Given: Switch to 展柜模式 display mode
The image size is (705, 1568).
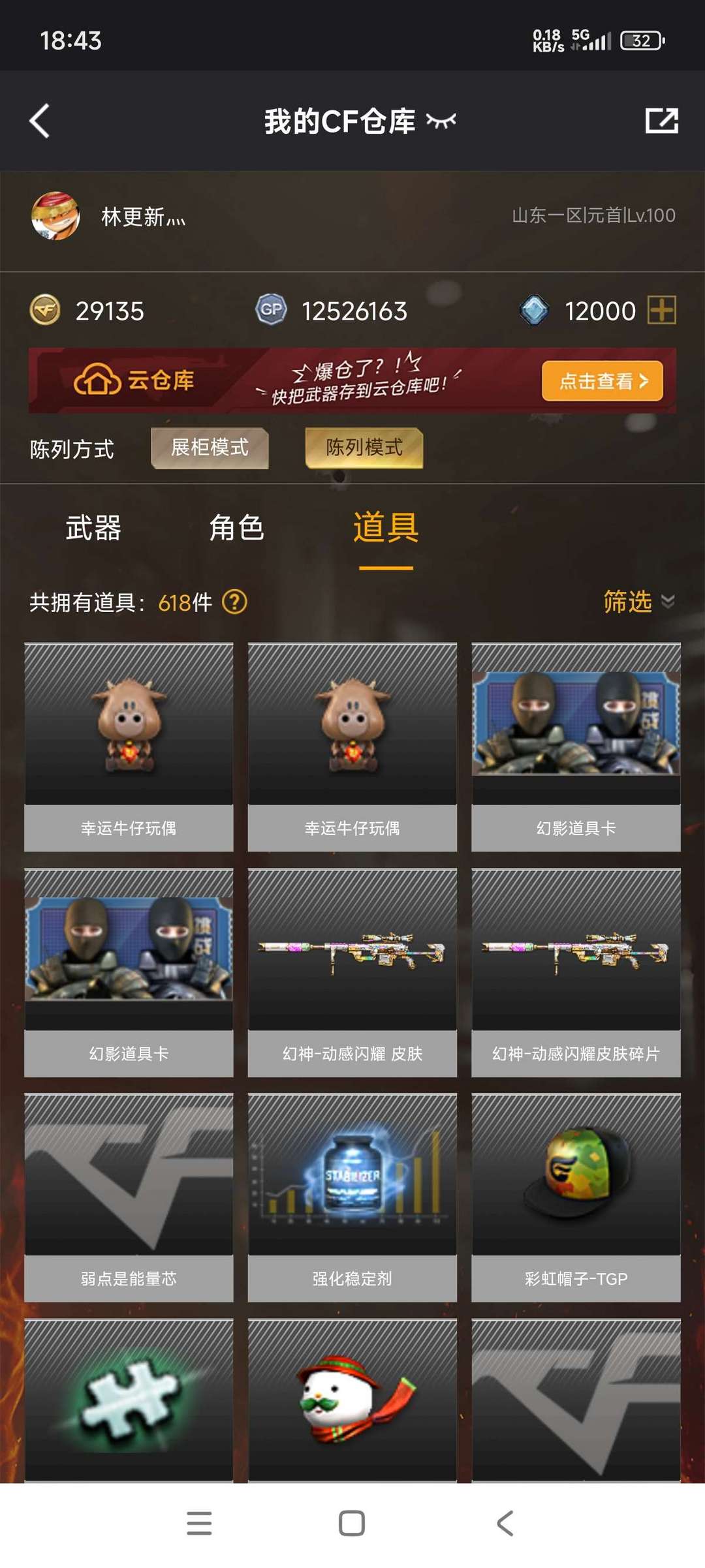Looking at the screenshot, I should (210, 448).
